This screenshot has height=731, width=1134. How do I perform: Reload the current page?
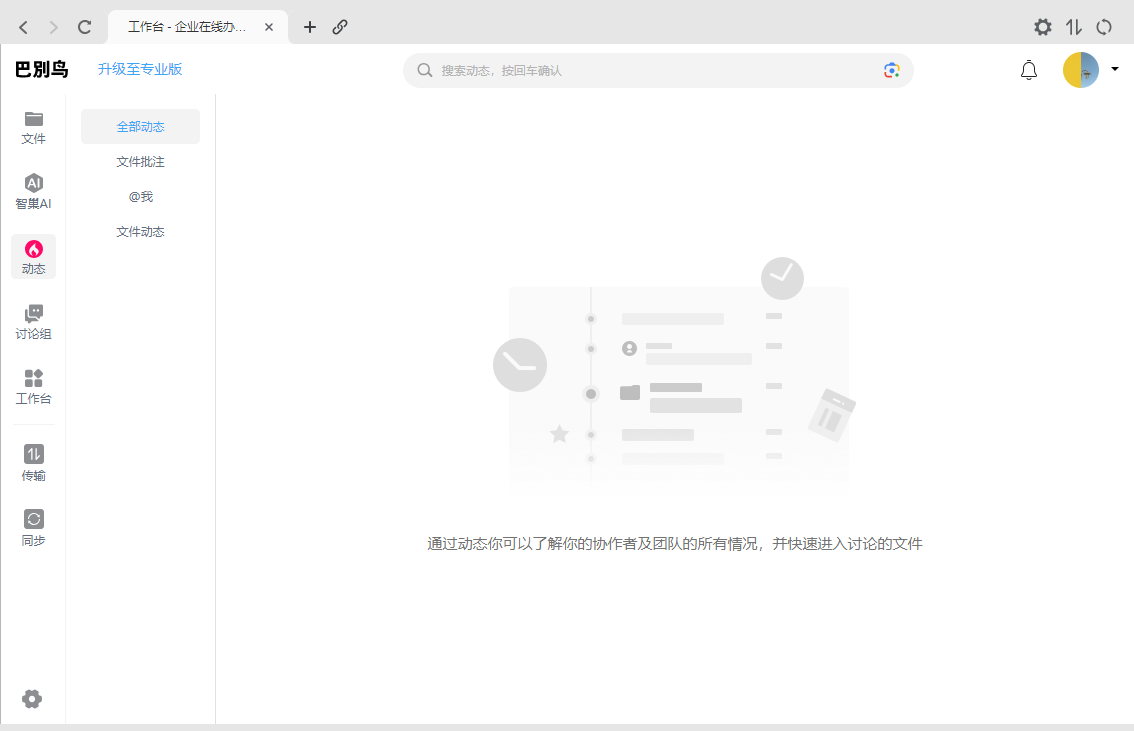(x=85, y=27)
